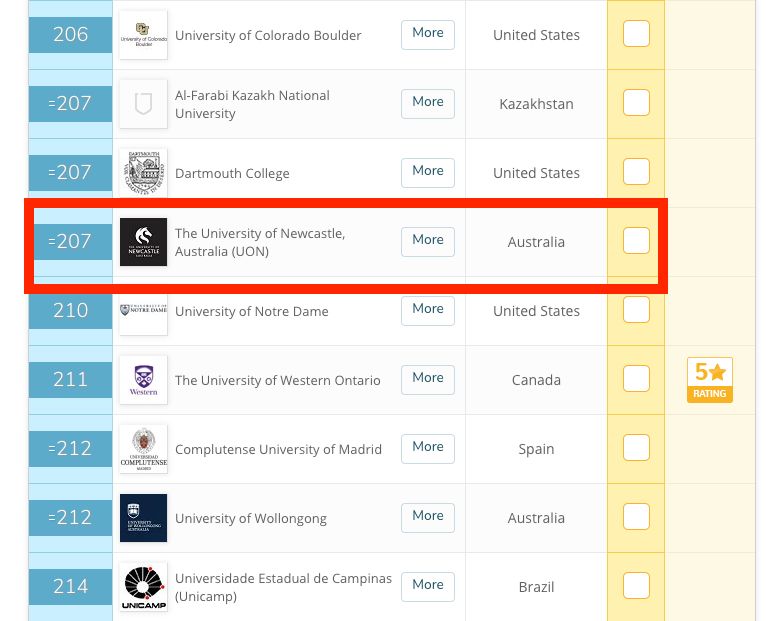The width and height of the screenshot is (766, 621).
Task: Click the University of Newcastle horse logo
Action: click(143, 242)
